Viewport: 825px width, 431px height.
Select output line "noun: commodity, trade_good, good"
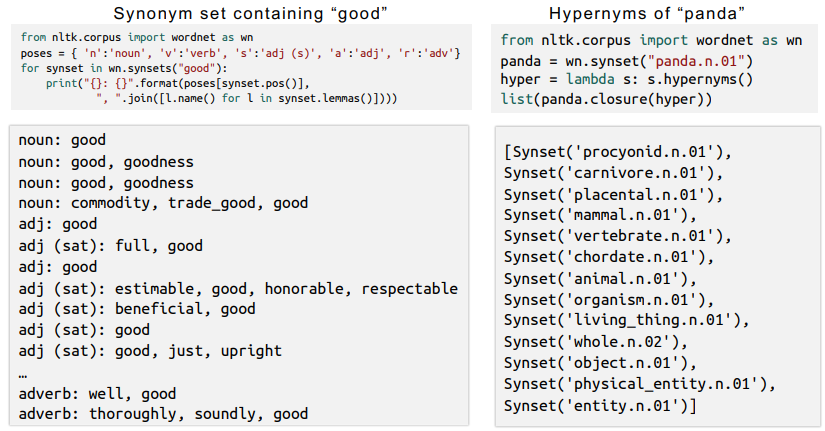[163, 203]
